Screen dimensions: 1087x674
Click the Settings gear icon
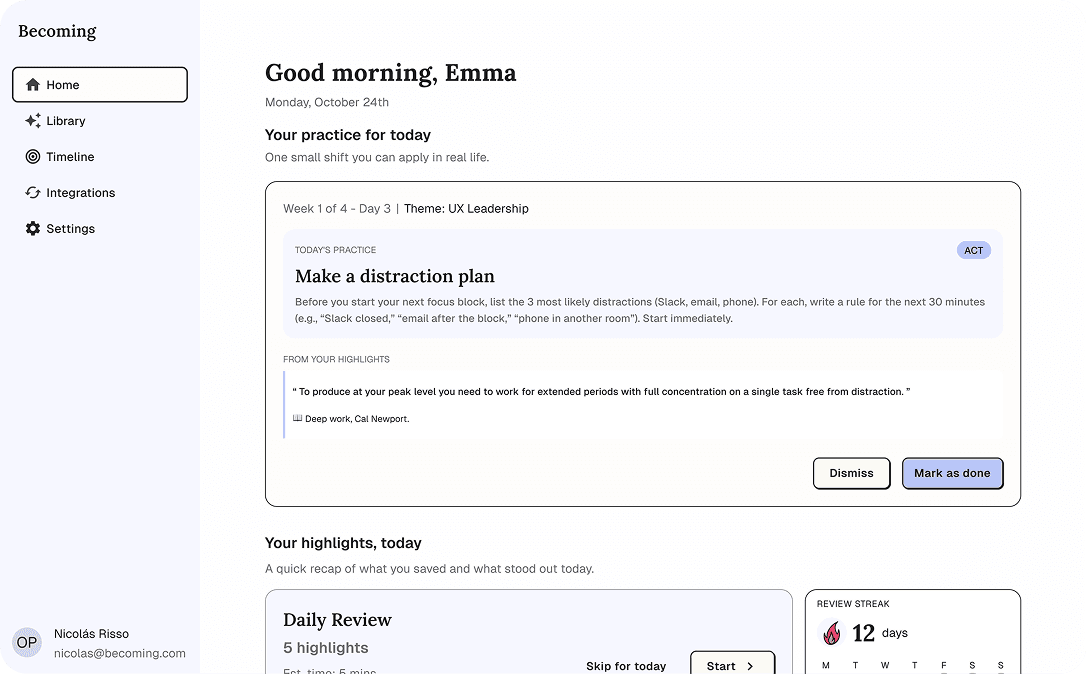tap(33, 229)
